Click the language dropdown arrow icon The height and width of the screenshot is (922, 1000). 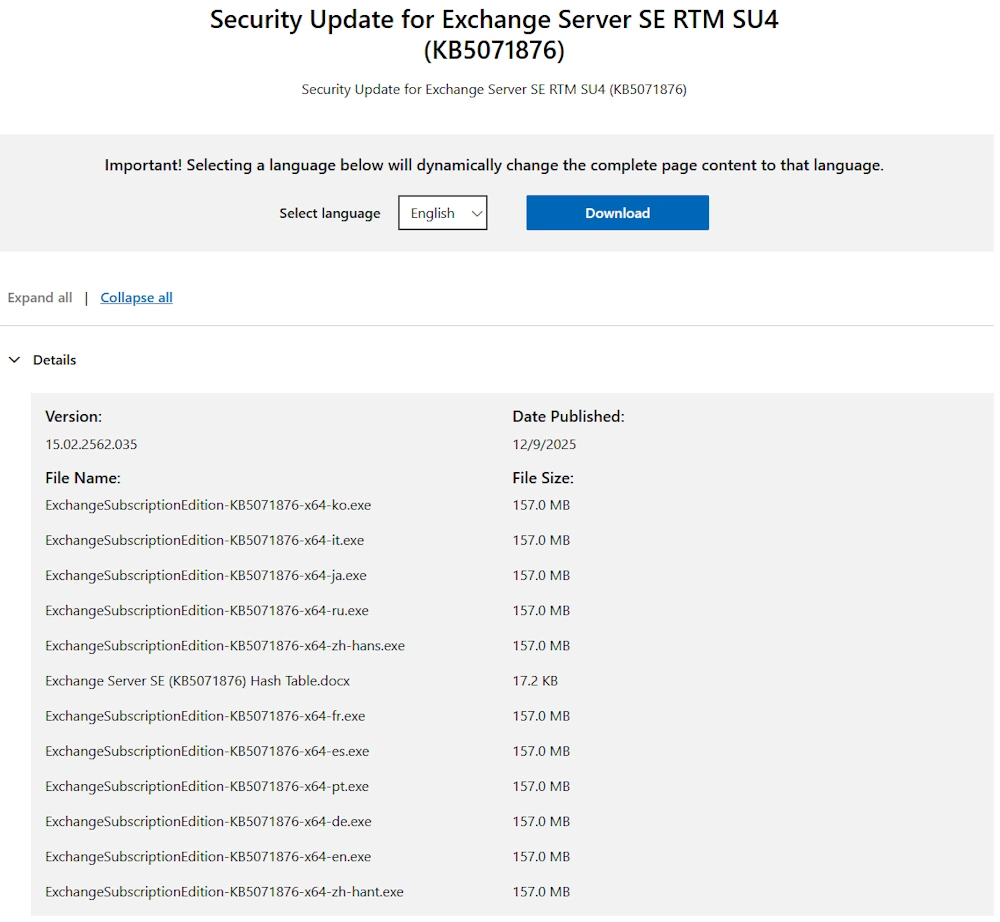click(477, 213)
